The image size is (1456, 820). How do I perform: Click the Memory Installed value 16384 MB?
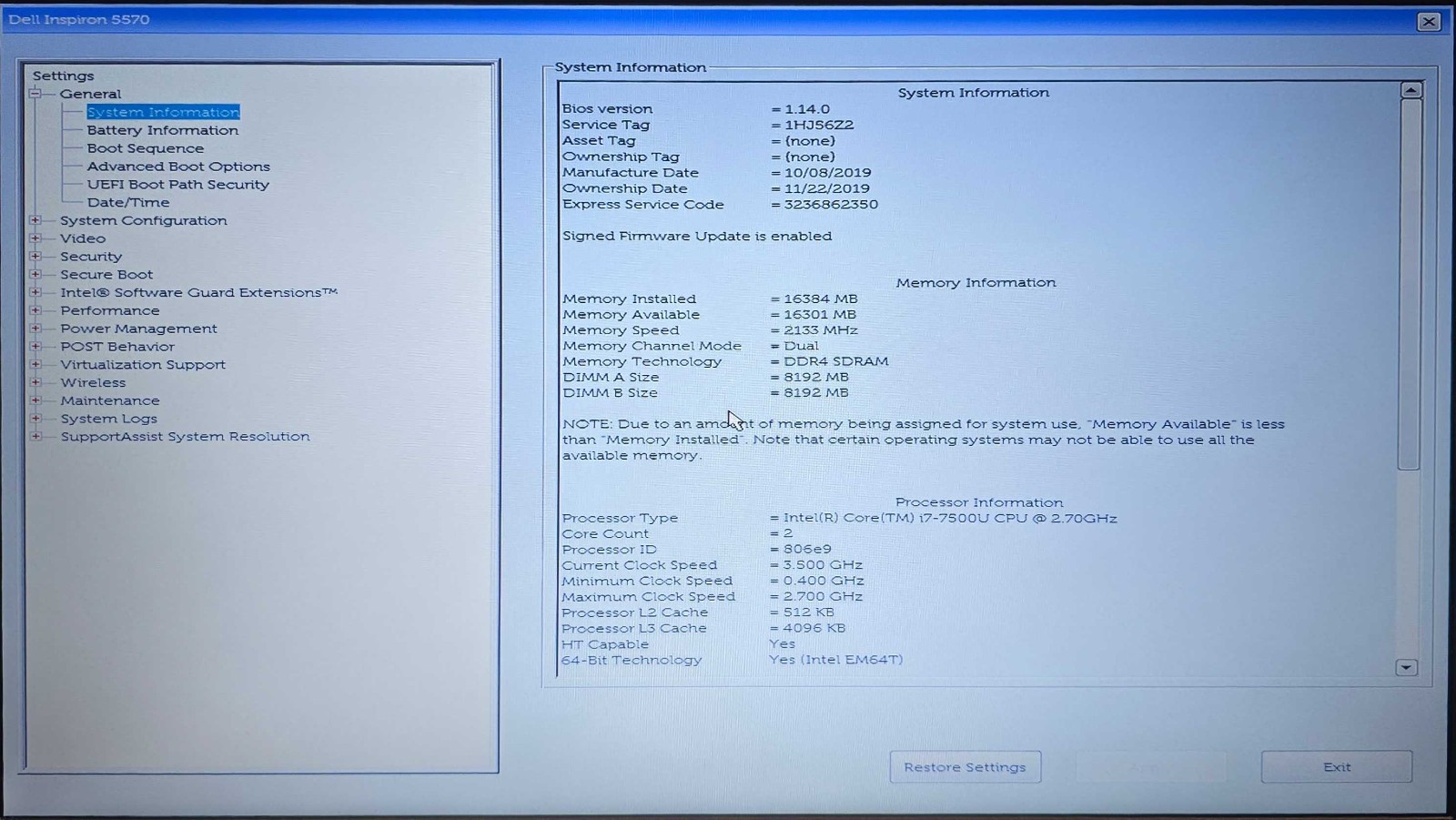pos(820,299)
